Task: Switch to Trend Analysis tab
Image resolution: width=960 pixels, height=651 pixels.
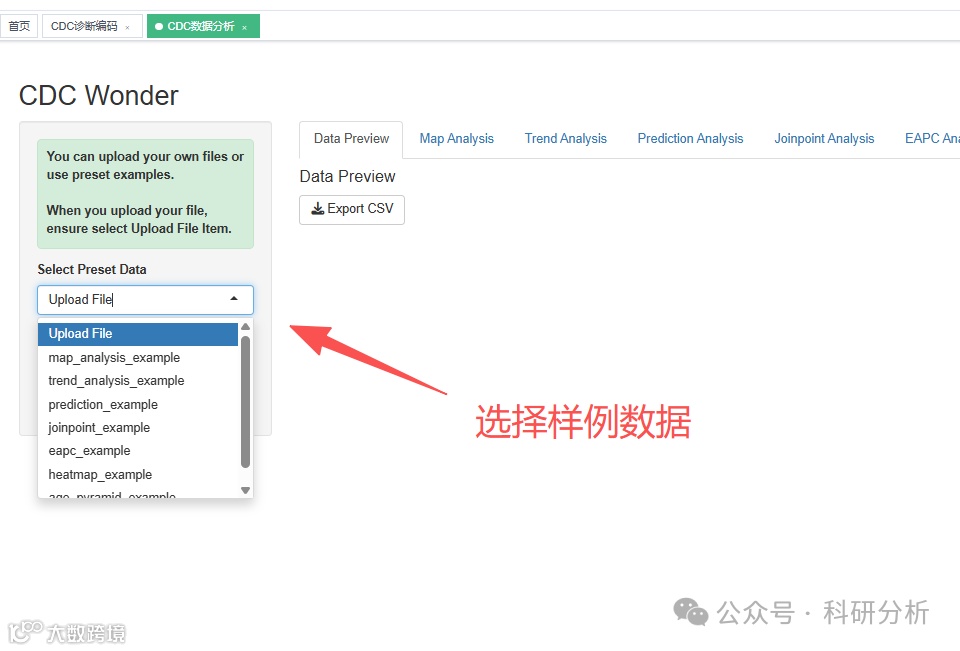Action: point(565,139)
